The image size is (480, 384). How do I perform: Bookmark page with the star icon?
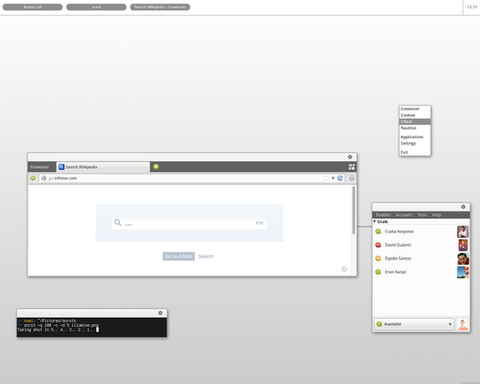[x=326, y=178]
